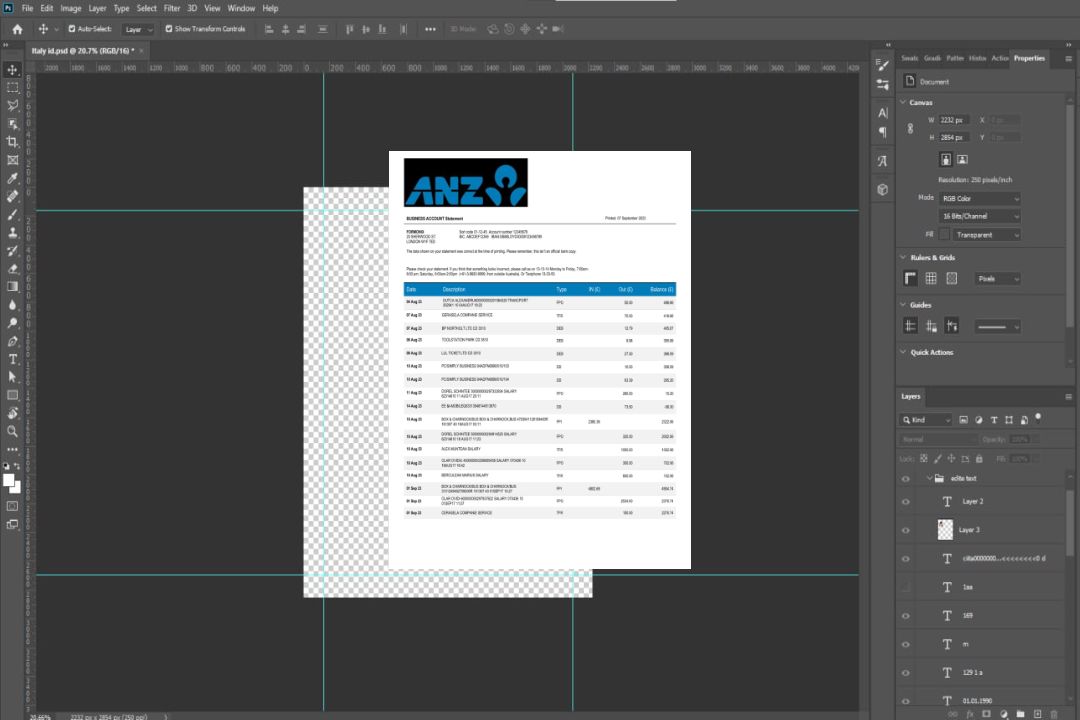
Task: Open the Brush Settings panel icon
Action: pos(883,65)
